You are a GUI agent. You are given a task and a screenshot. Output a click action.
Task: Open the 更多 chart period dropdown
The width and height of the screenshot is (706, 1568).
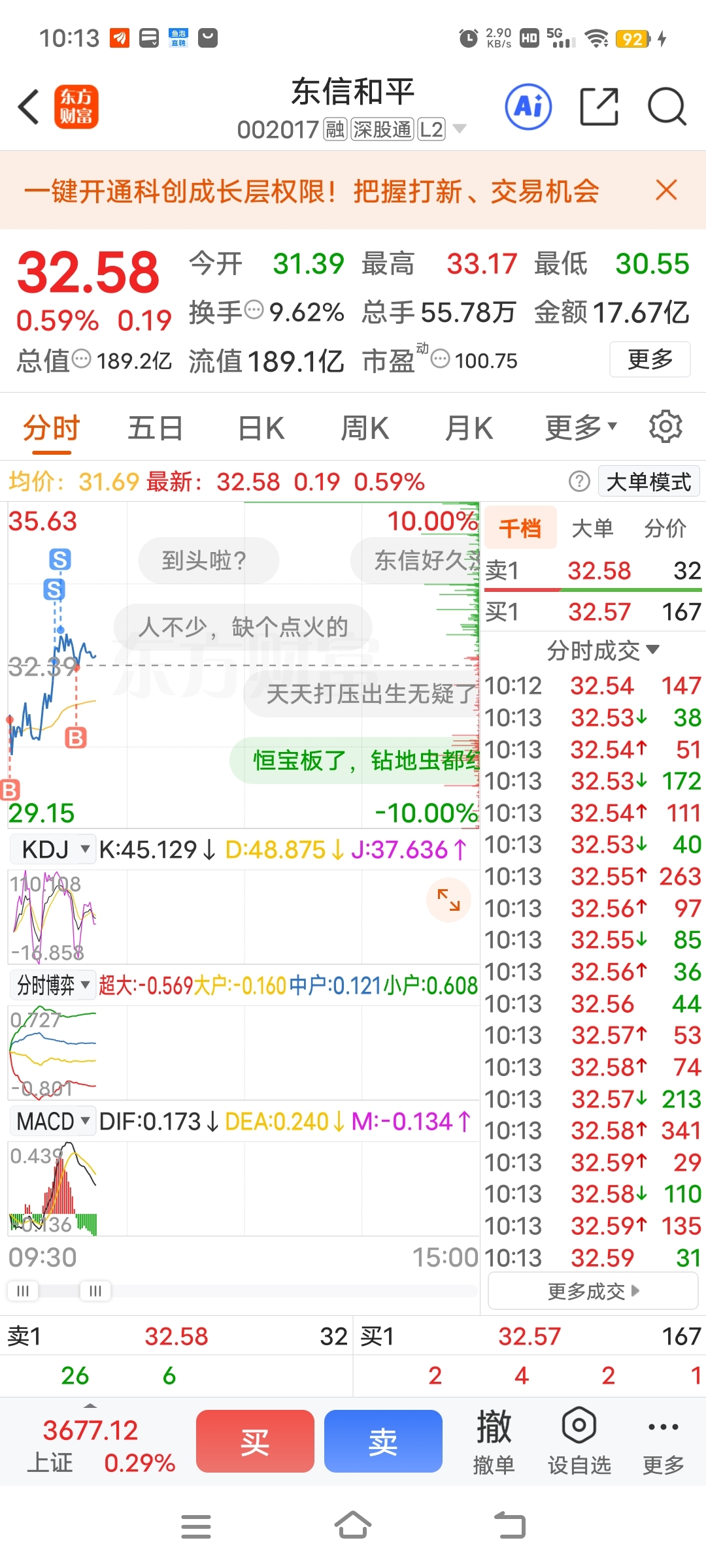click(x=581, y=428)
